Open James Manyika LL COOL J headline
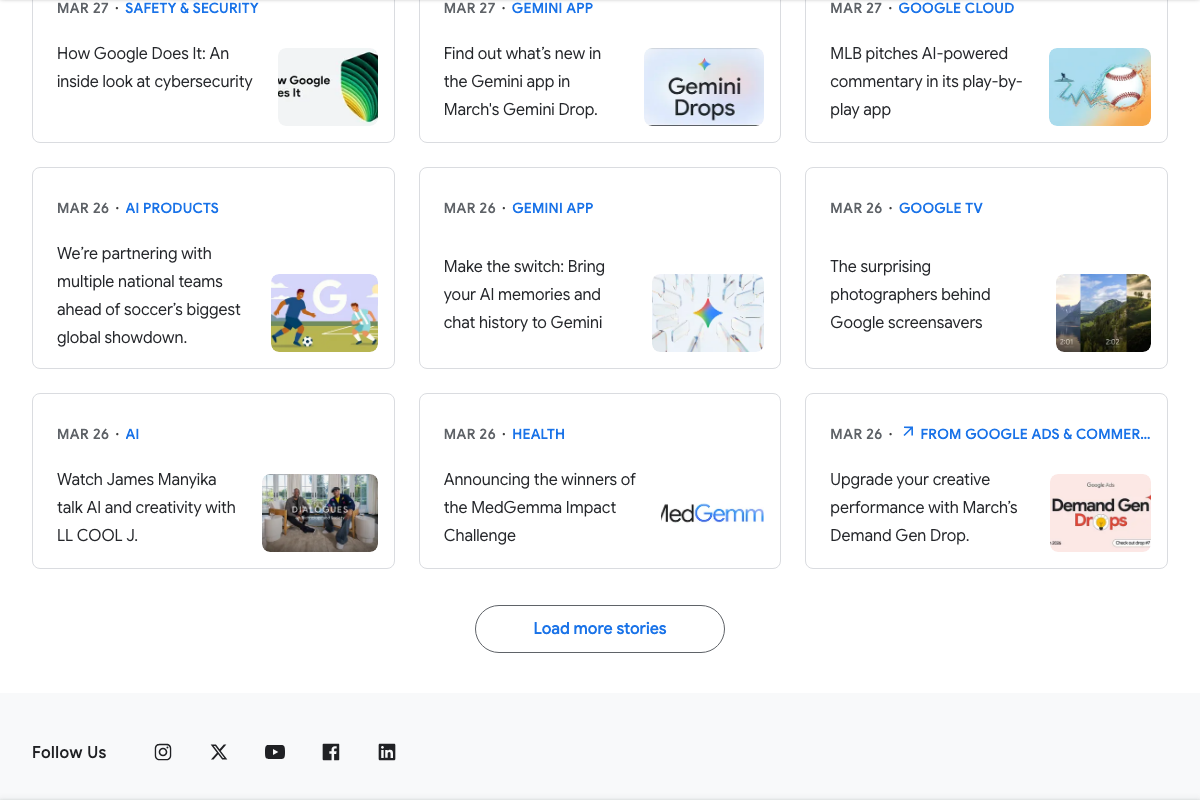 pyautogui.click(x=146, y=507)
